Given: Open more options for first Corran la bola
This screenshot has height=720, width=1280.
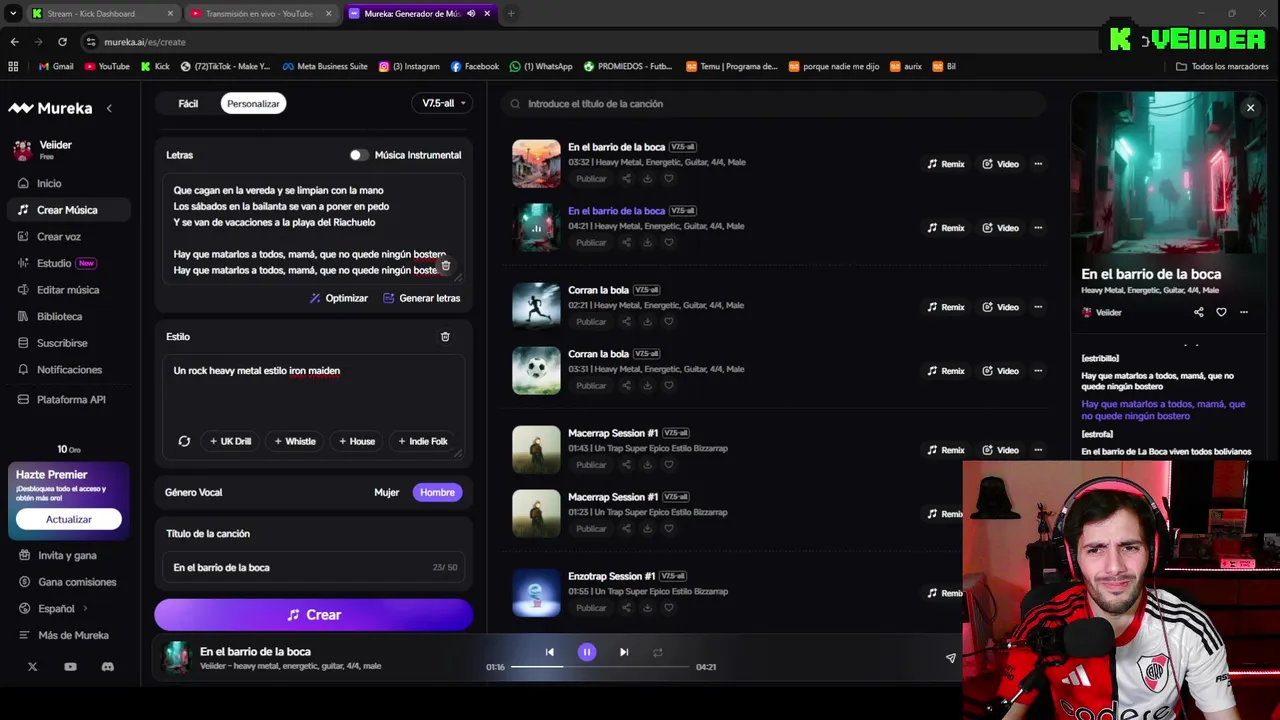Looking at the screenshot, I should (1038, 307).
